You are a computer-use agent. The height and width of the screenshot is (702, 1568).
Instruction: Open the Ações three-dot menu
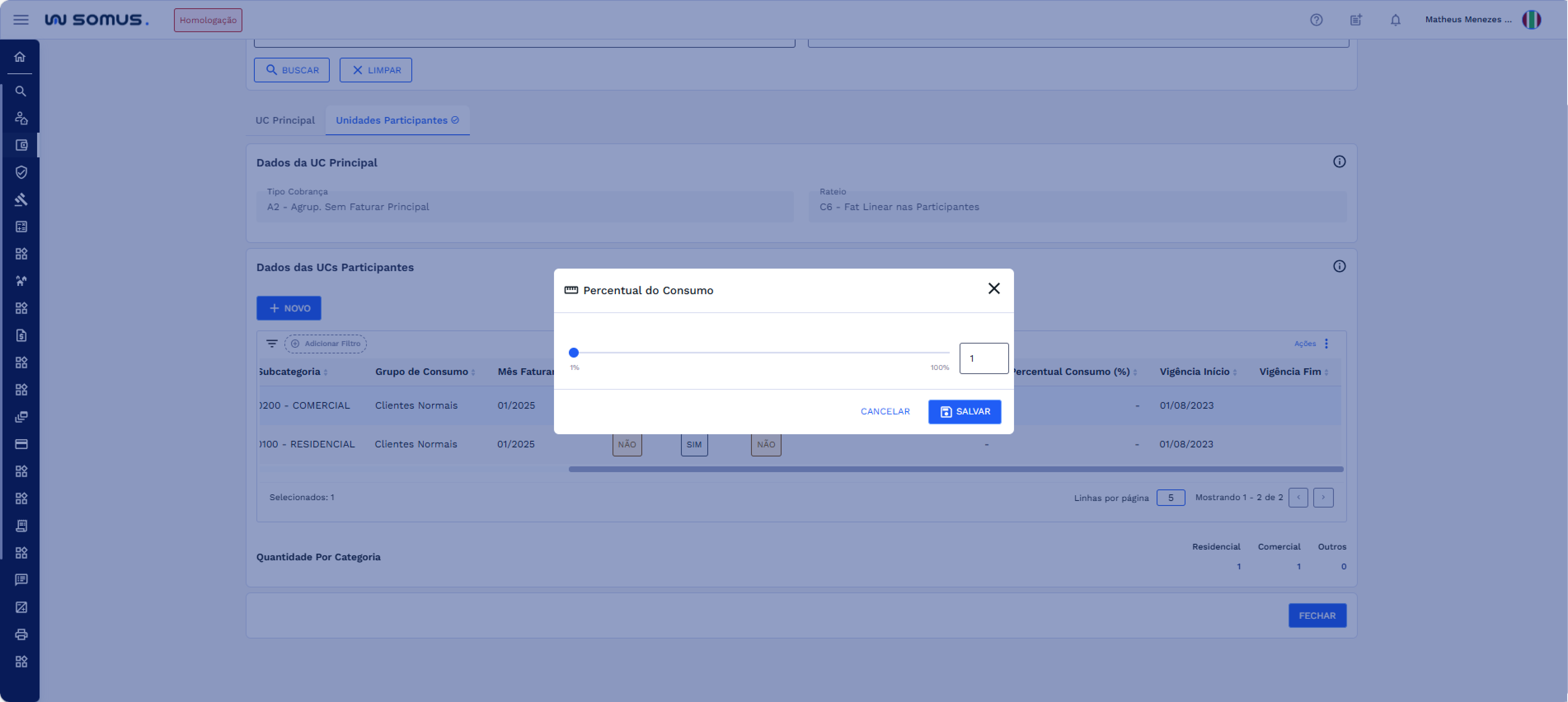pyautogui.click(x=1326, y=344)
